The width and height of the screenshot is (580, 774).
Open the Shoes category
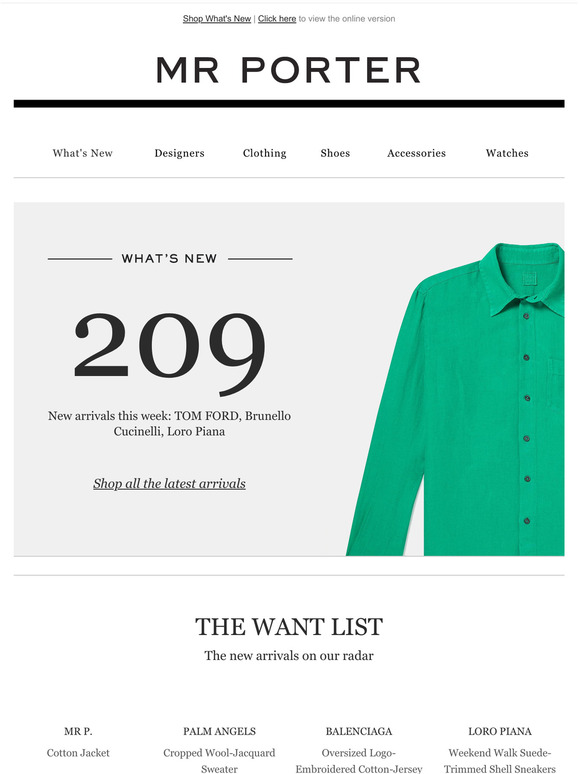coord(335,153)
